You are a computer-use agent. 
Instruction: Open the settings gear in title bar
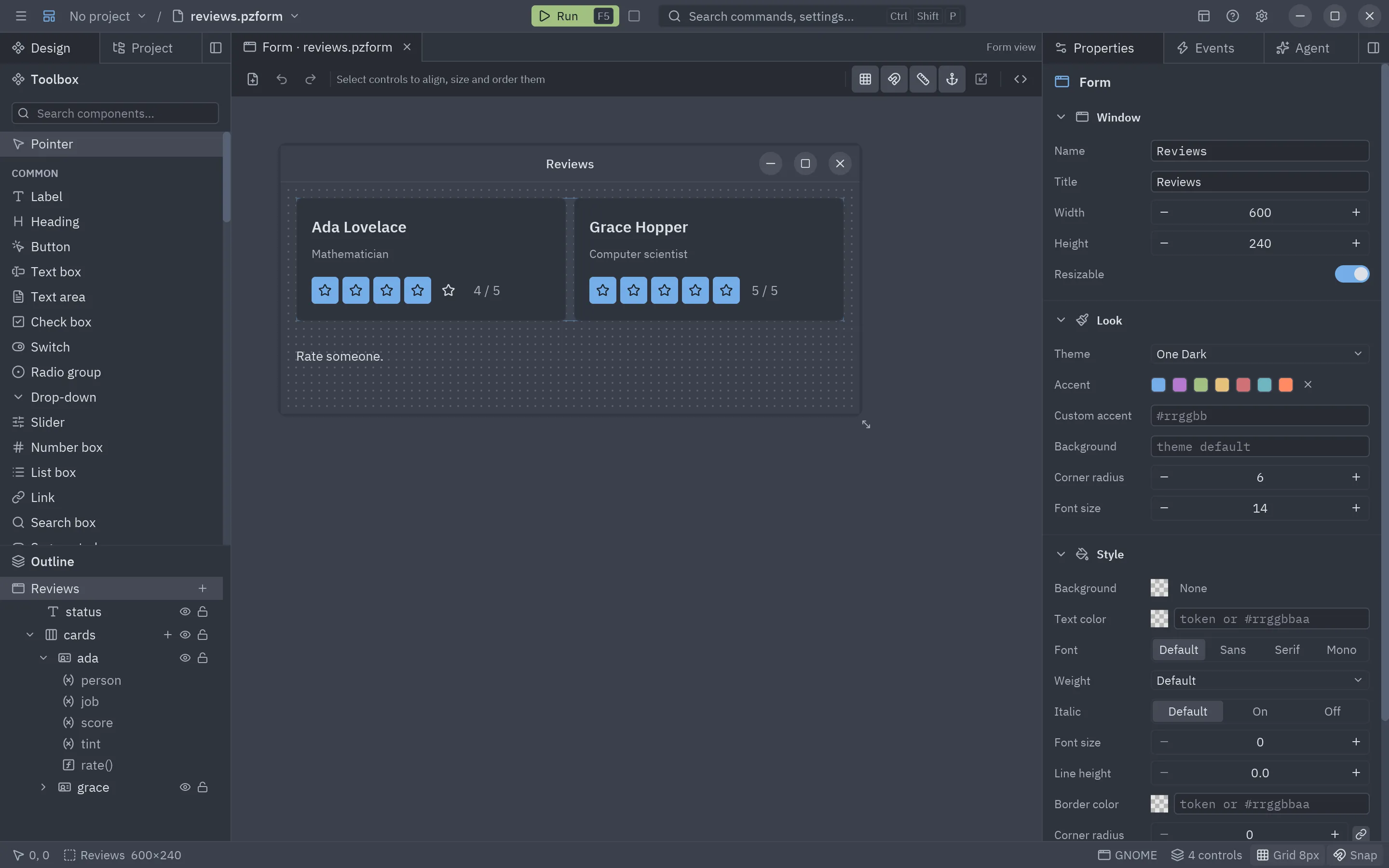1261,16
